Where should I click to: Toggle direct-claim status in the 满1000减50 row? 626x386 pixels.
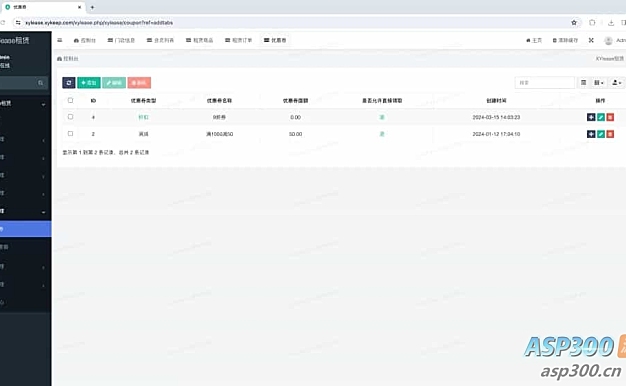pos(382,134)
